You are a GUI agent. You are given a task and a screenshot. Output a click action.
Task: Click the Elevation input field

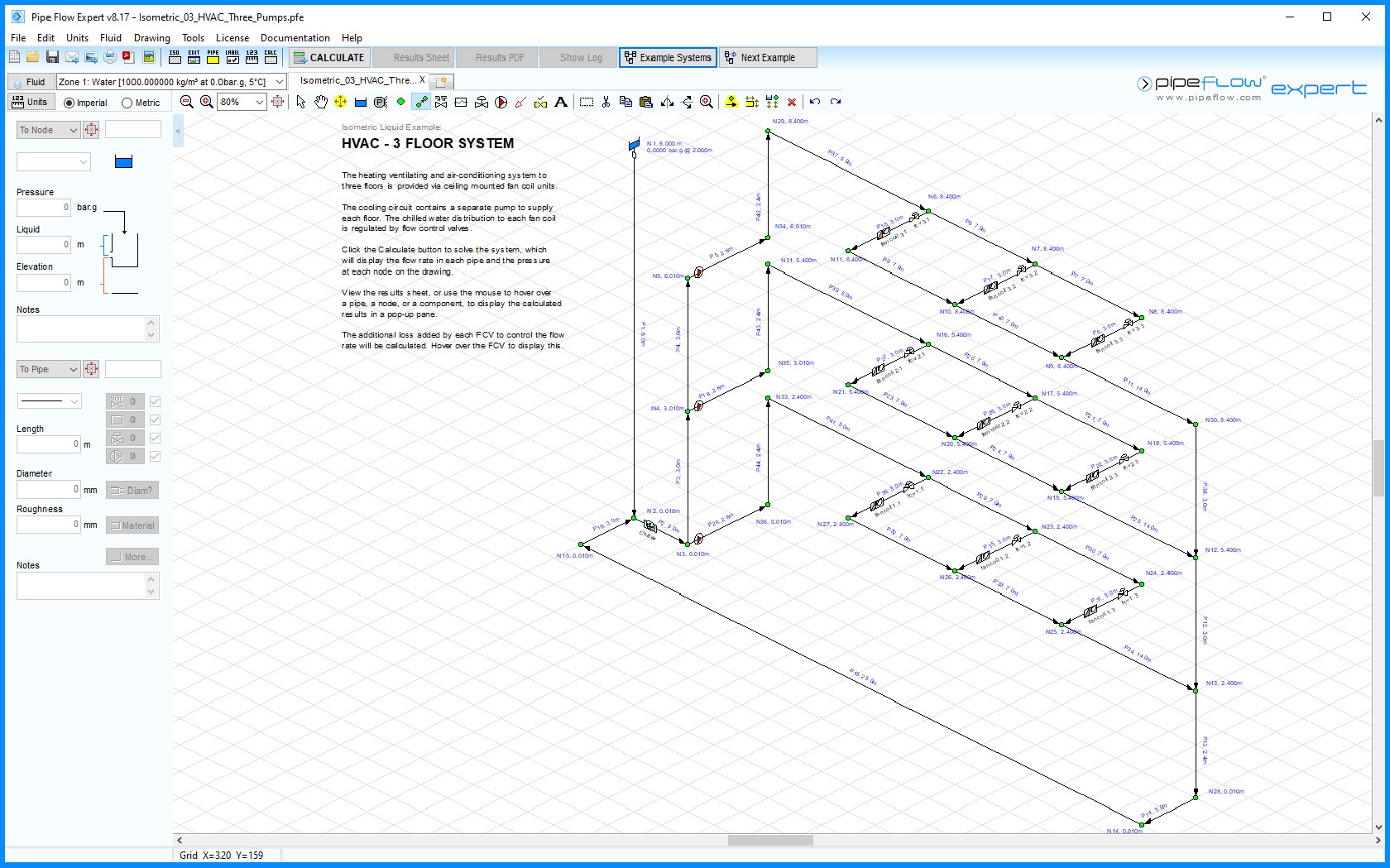point(44,282)
